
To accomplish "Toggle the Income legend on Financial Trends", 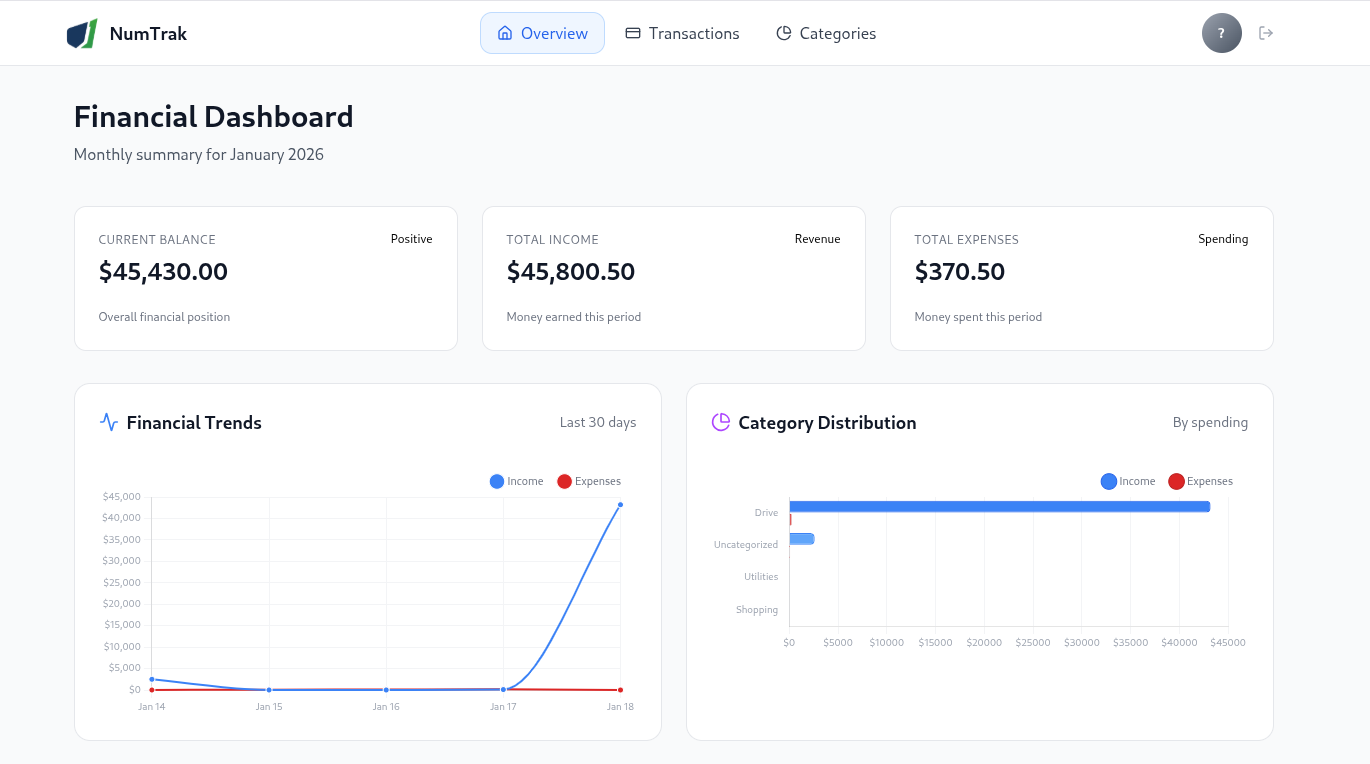I will [x=516, y=481].
